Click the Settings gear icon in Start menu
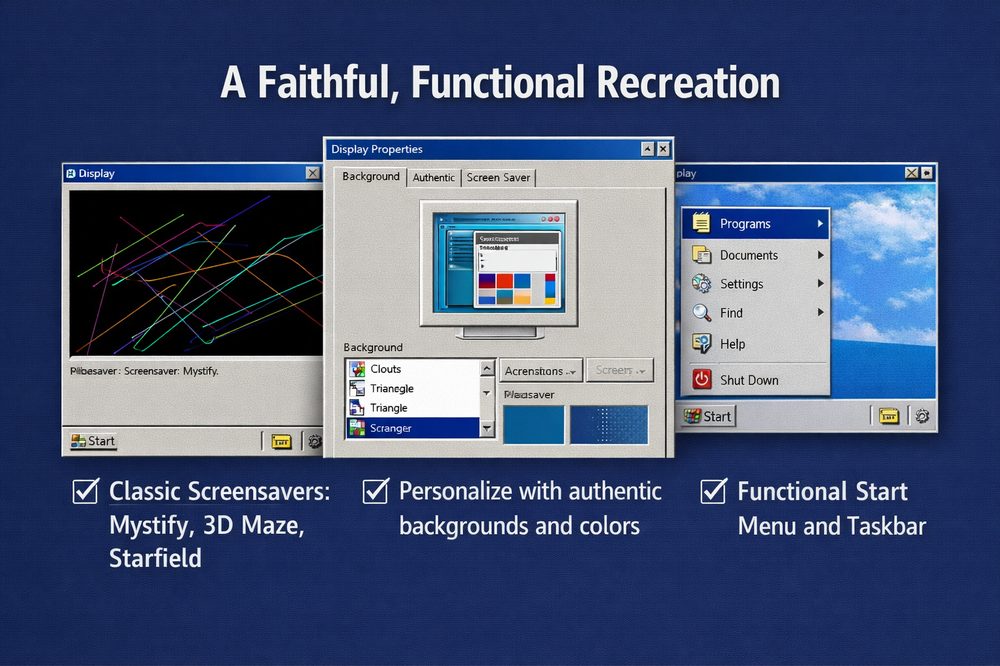This screenshot has height=666, width=1000. [702, 283]
